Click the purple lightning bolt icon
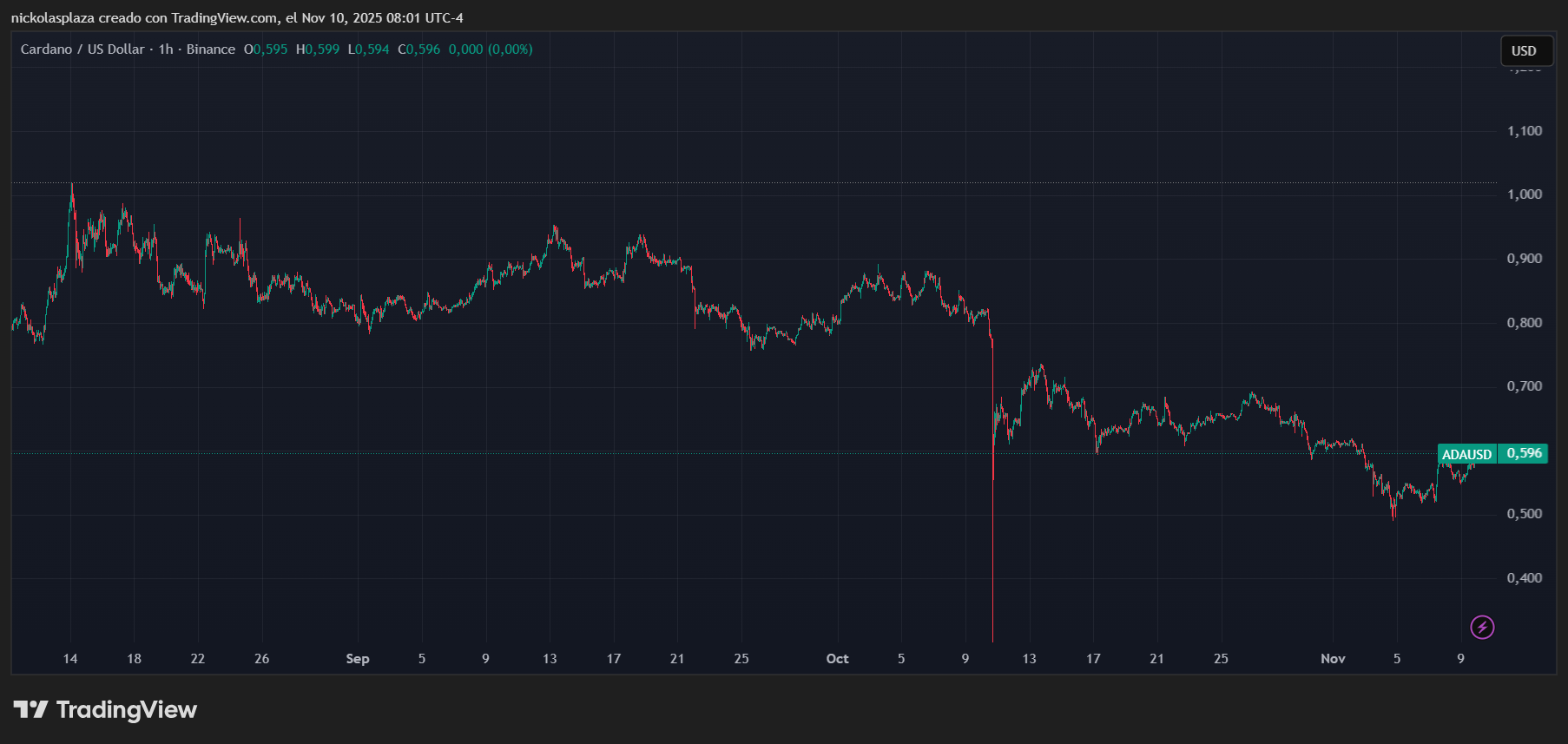Image resolution: width=1568 pixels, height=744 pixels. (1482, 627)
